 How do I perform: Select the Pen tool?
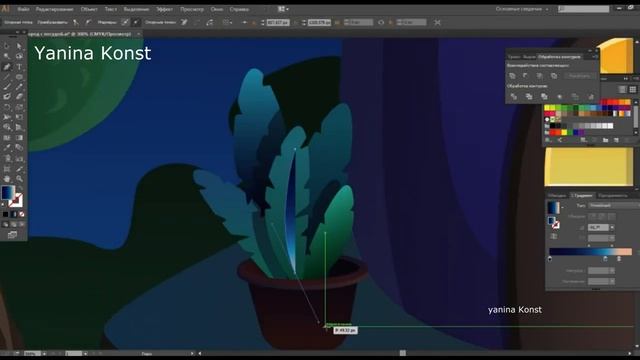(7, 67)
